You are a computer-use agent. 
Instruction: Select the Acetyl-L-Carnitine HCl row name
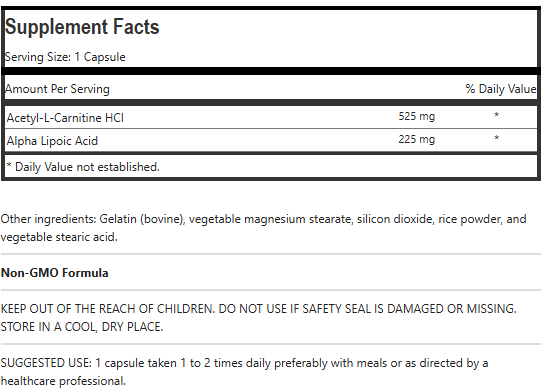pos(65,118)
